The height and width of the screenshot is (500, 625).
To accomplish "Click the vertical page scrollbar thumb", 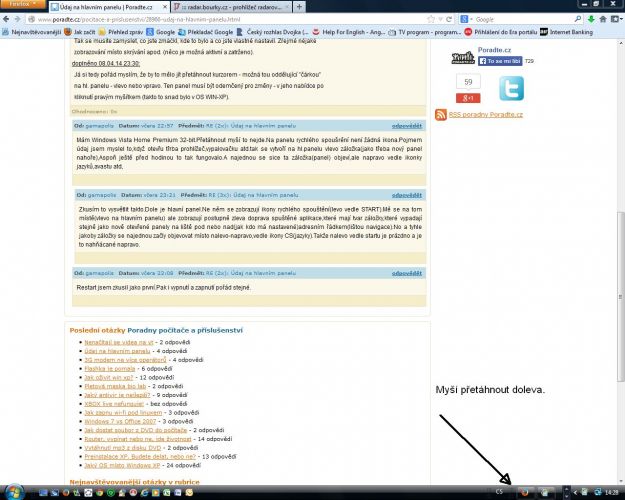I will (x=620, y=296).
